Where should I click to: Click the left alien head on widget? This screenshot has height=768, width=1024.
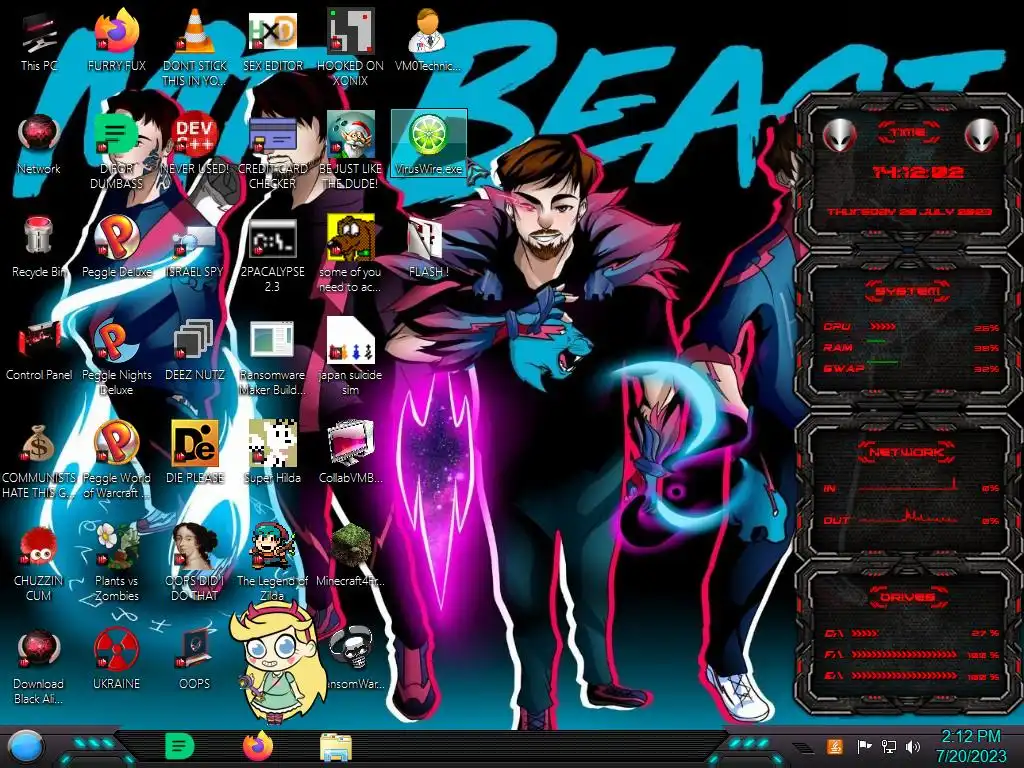[839, 136]
